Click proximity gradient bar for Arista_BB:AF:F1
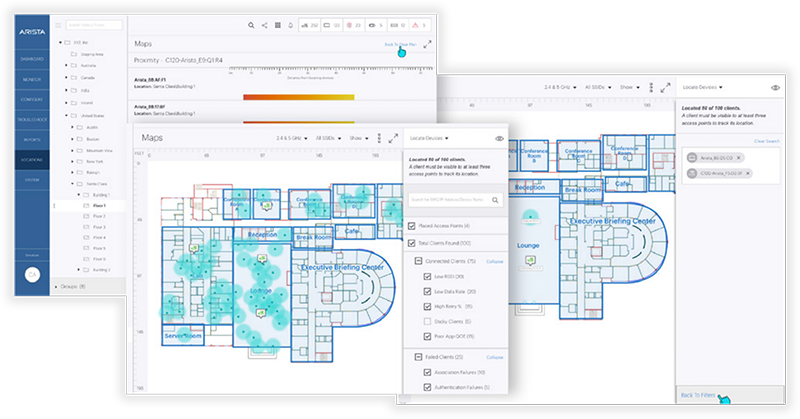 coord(299,97)
